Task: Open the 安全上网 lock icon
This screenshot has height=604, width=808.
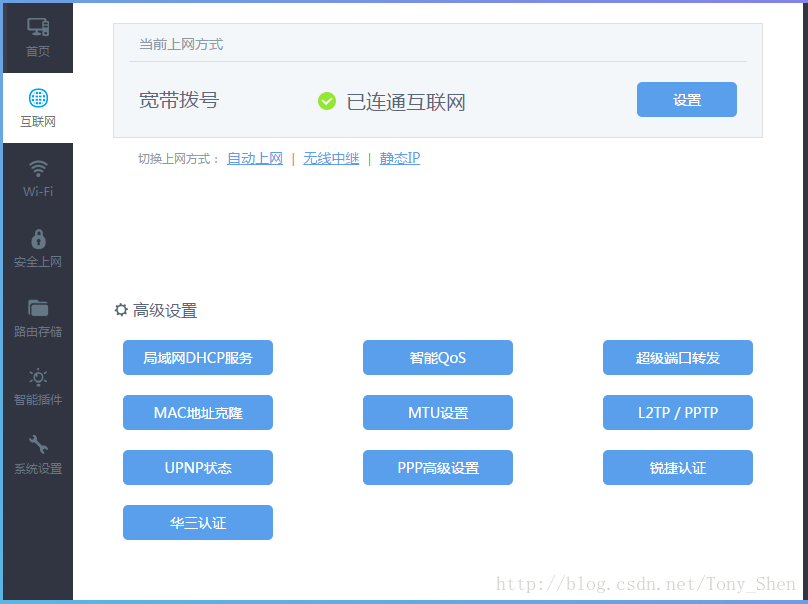Action: click(x=38, y=239)
